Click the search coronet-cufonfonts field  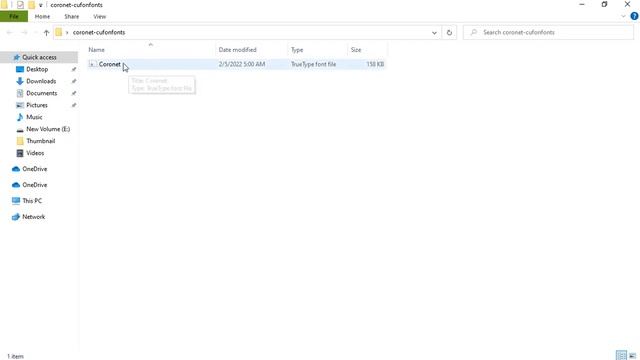pyautogui.click(x=548, y=32)
